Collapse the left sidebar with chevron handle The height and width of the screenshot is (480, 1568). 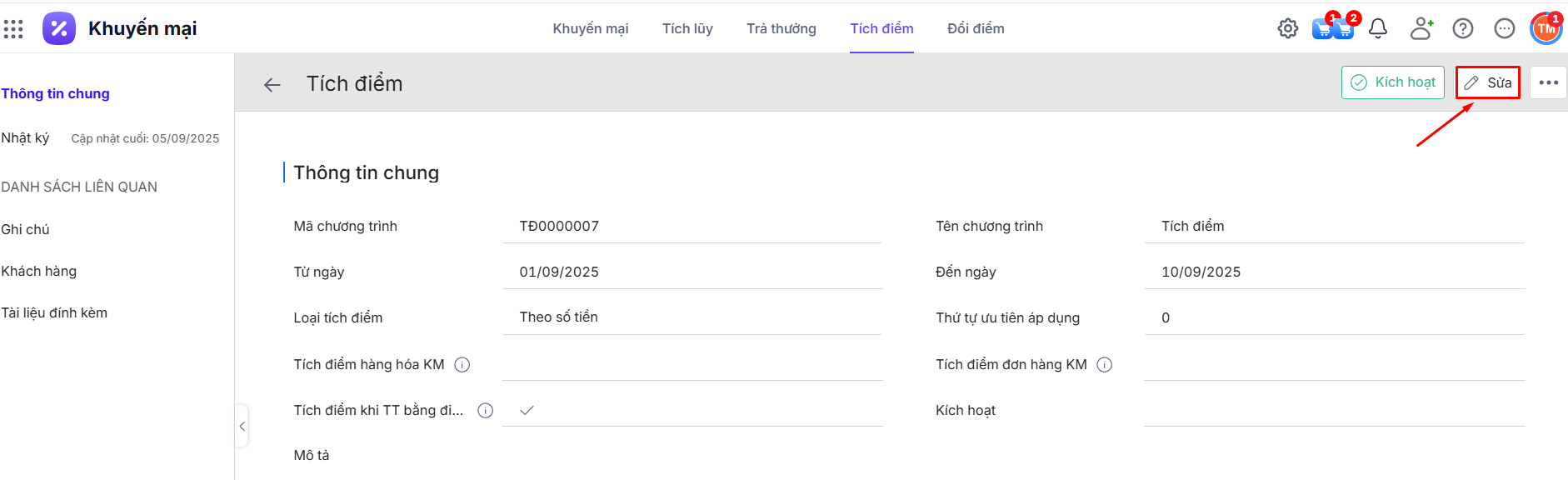point(242,427)
